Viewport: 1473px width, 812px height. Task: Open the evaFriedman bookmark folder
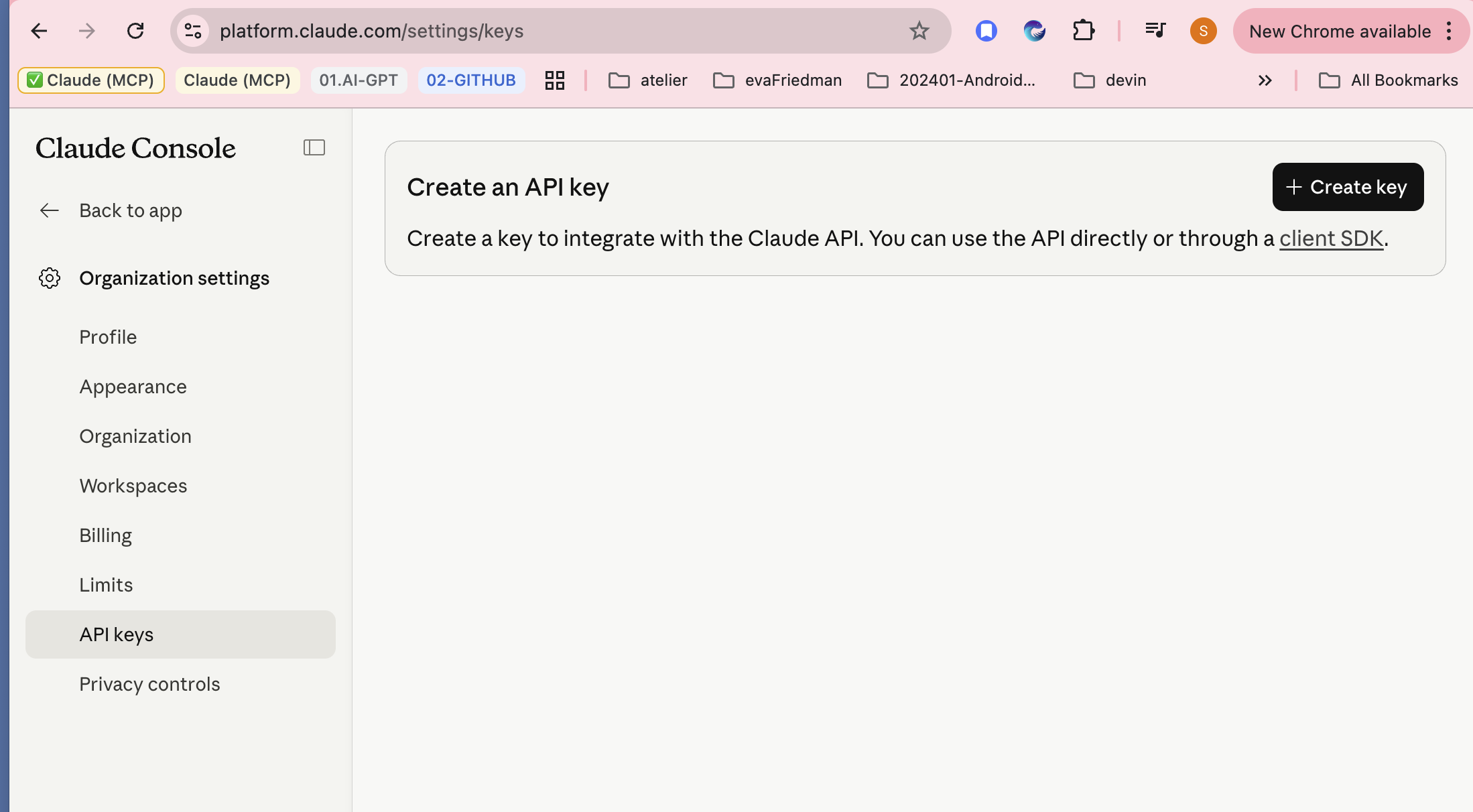coord(777,80)
